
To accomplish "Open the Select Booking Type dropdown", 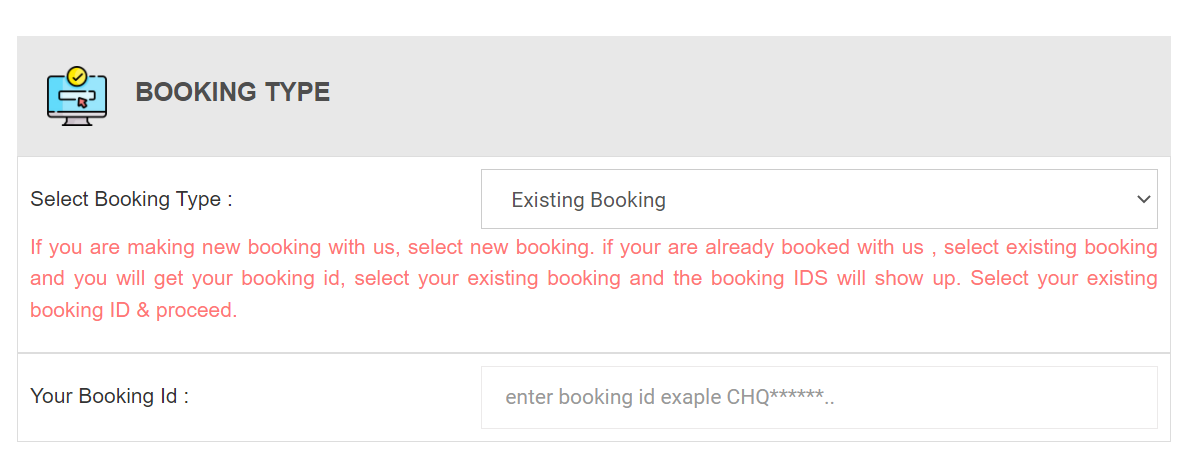I will pyautogui.click(x=818, y=199).
